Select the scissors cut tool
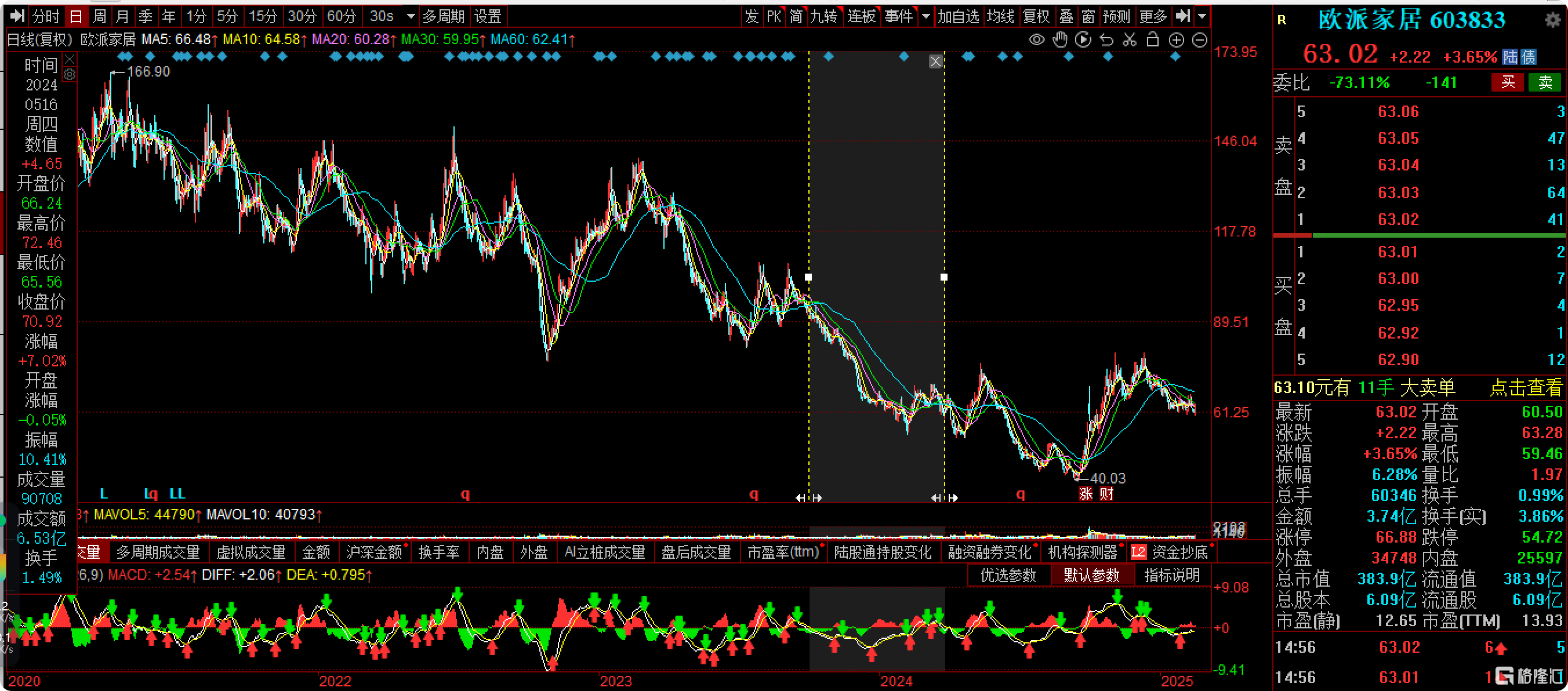The width and height of the screenshot is (1568, 691). click(1130, 40)
